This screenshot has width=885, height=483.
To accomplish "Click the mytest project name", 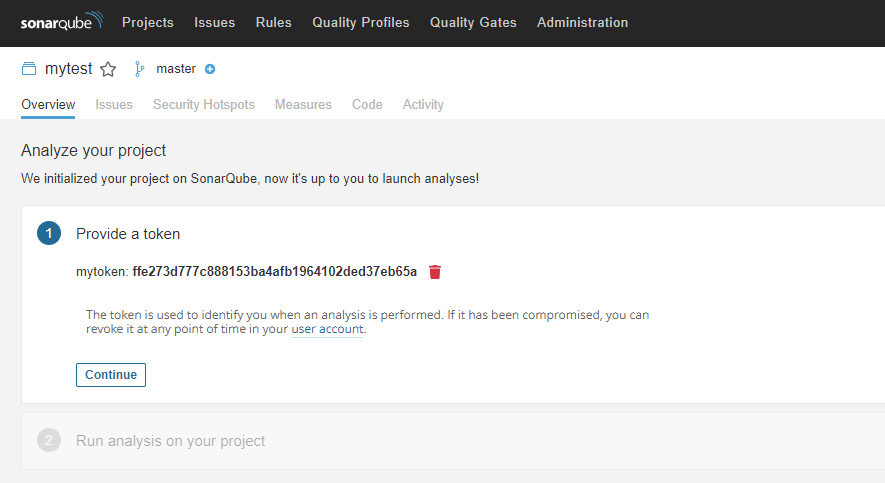I will [x=68, y=69].
